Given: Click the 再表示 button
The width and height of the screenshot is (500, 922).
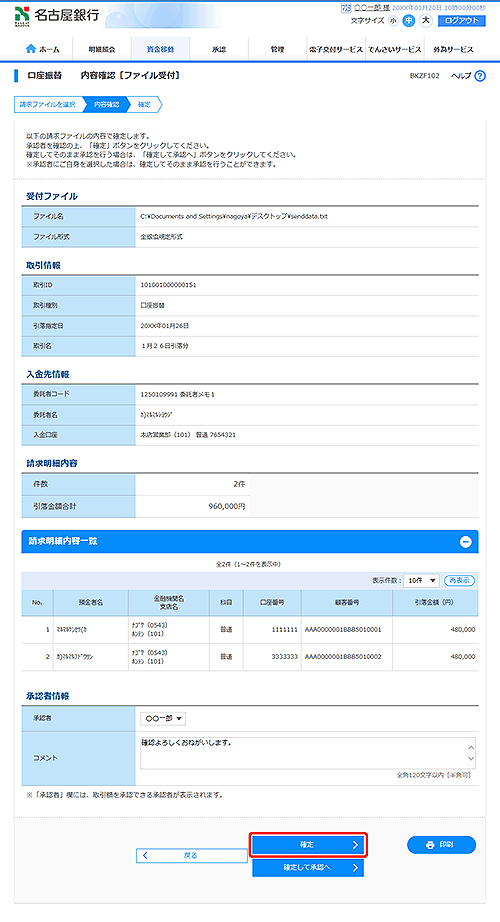Looking at the screenshot, I should [459, 580].
